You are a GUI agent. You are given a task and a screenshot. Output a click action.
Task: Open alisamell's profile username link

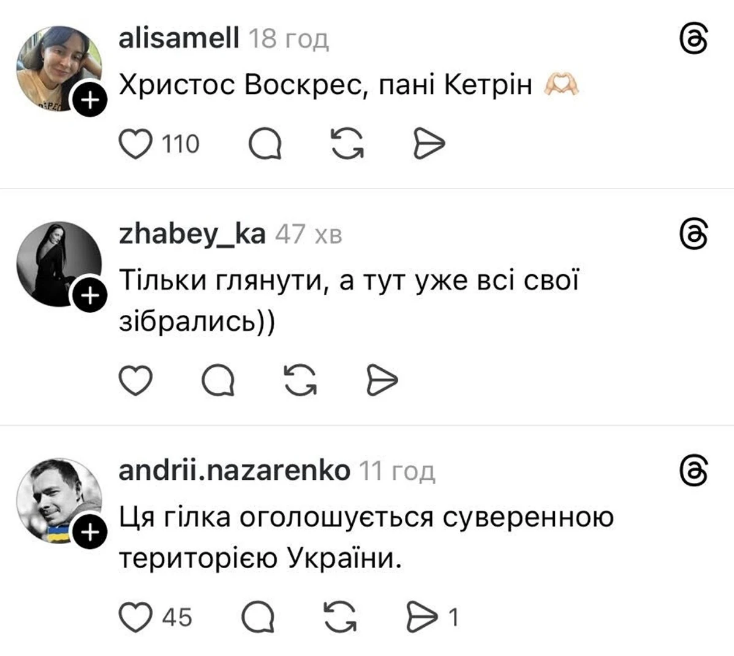point(178,39)
